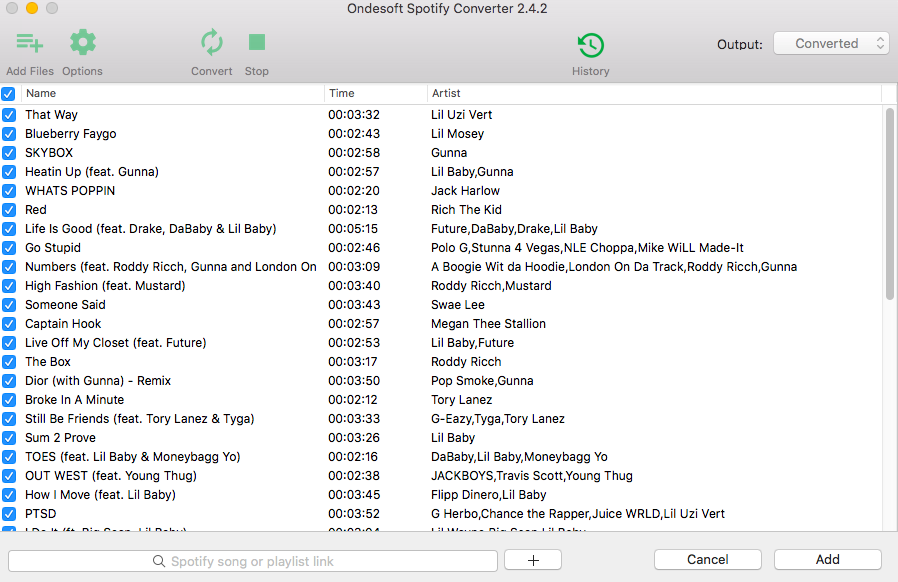Click the Add Files icon
The width and height of the screenshot is (898, 582).
30,43
